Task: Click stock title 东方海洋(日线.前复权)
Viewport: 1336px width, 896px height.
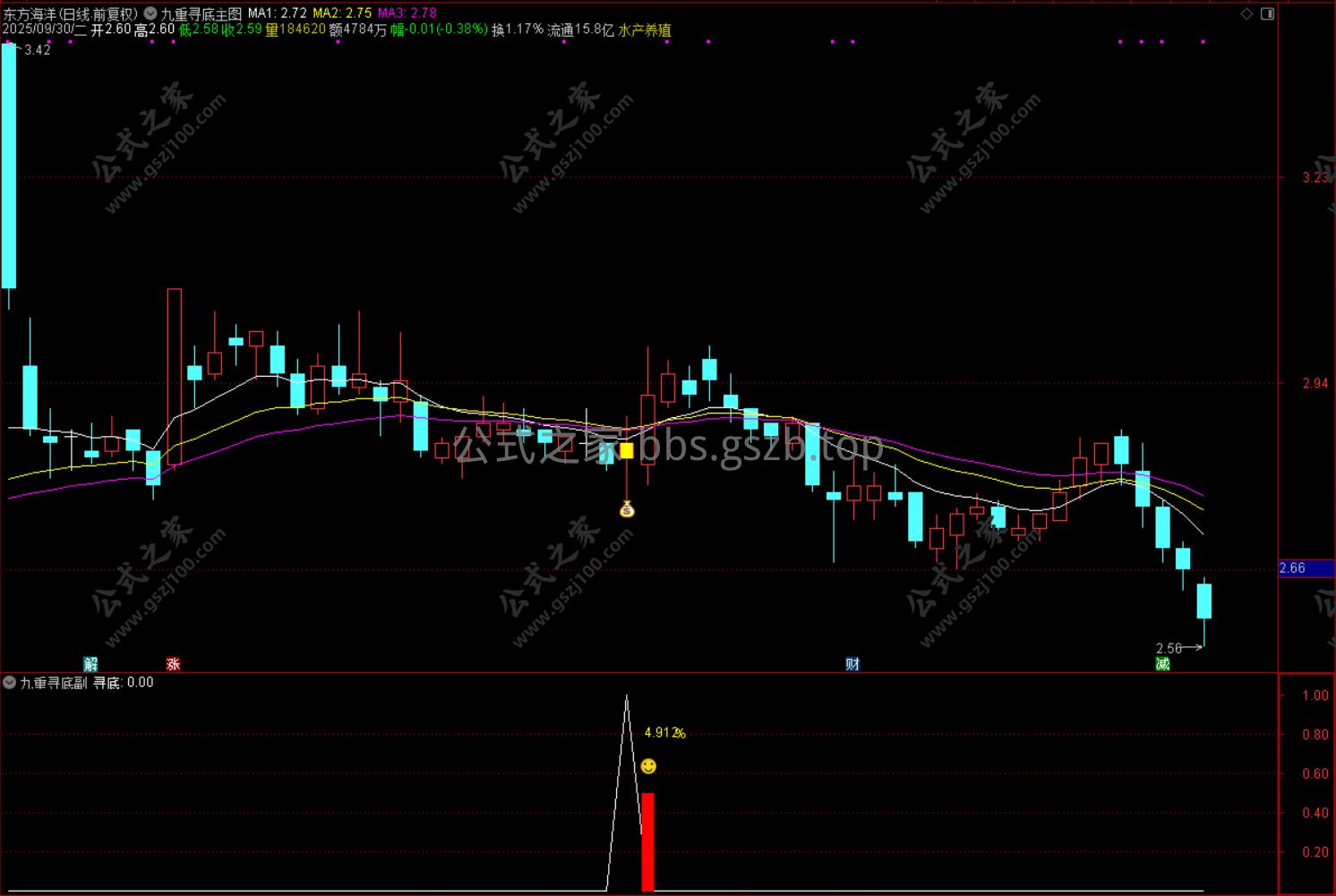Action: pos(71,13)
